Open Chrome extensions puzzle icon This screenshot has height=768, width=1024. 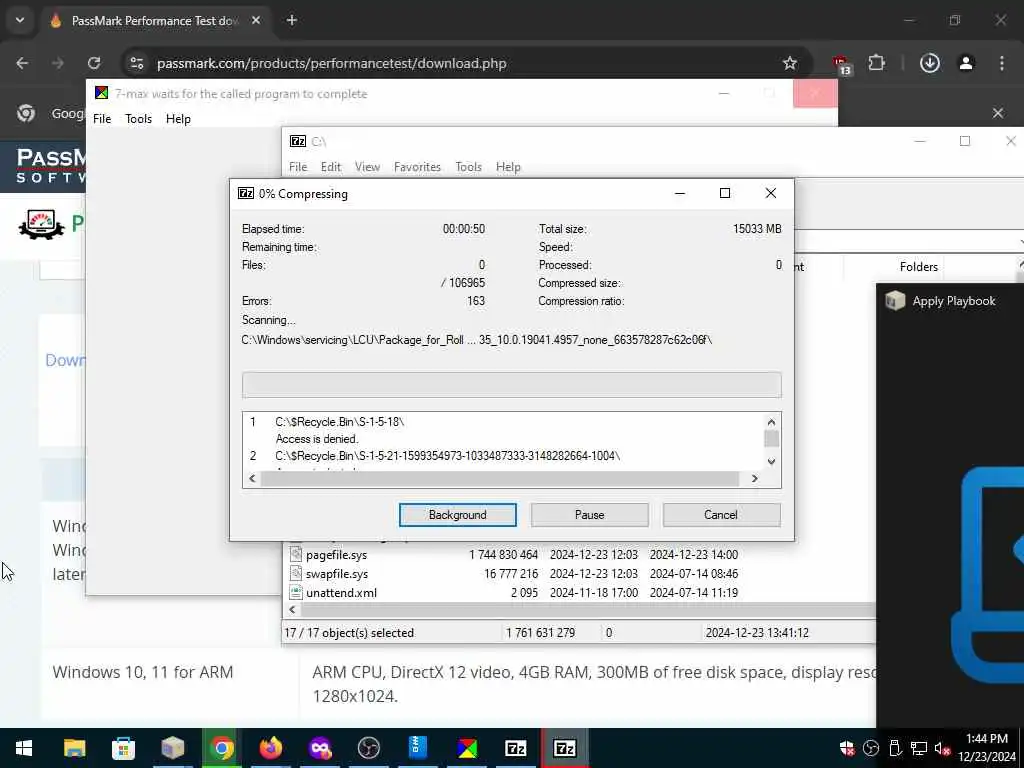coord(876,63)
